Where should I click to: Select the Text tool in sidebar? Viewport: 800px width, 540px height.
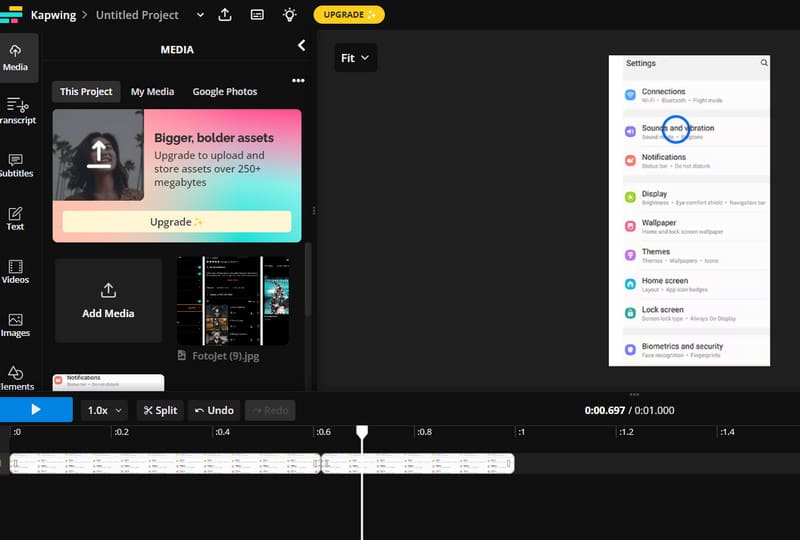[x=15, y=218]
